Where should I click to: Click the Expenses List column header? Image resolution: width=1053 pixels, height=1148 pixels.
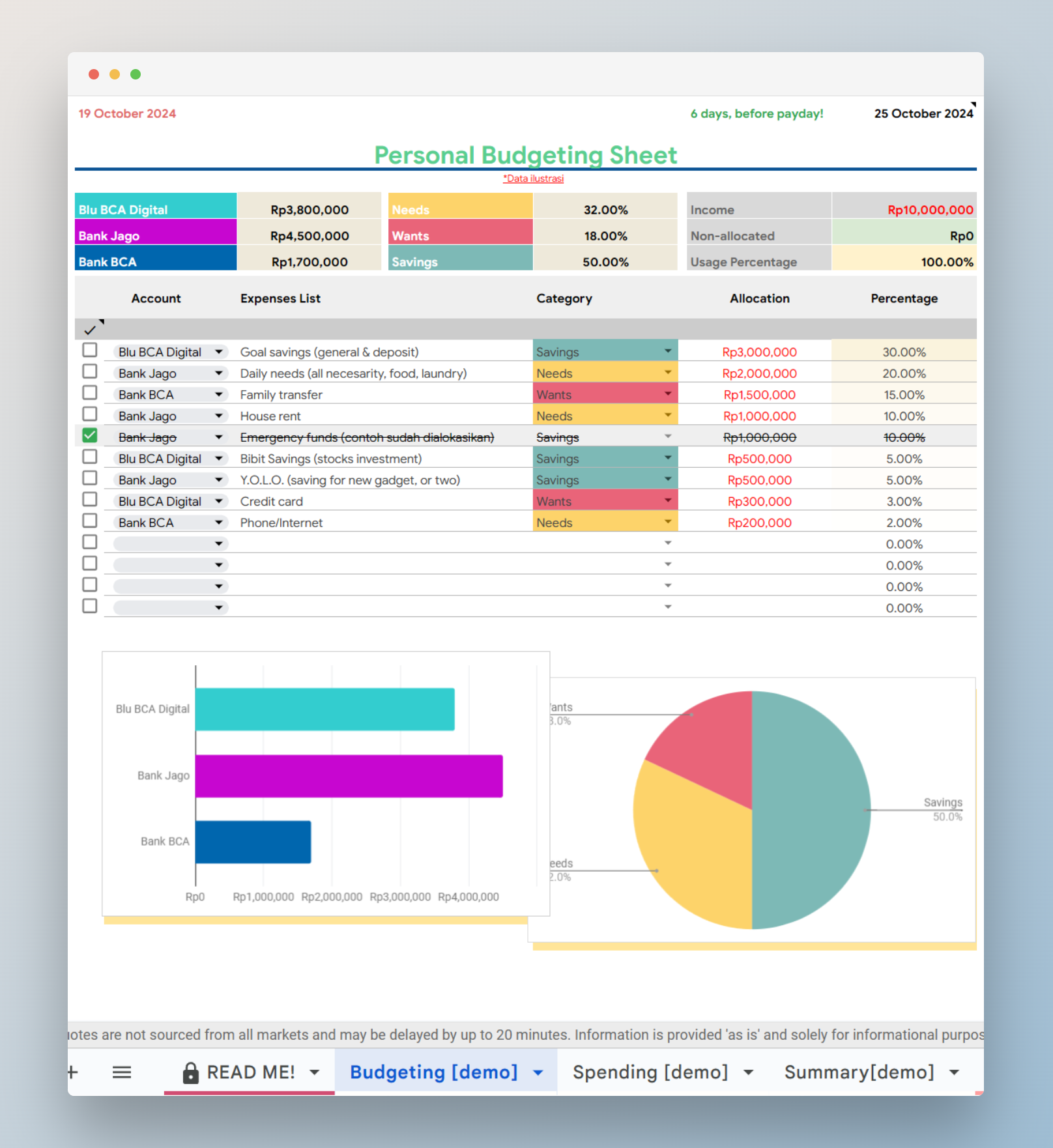[x=280, y=298]
